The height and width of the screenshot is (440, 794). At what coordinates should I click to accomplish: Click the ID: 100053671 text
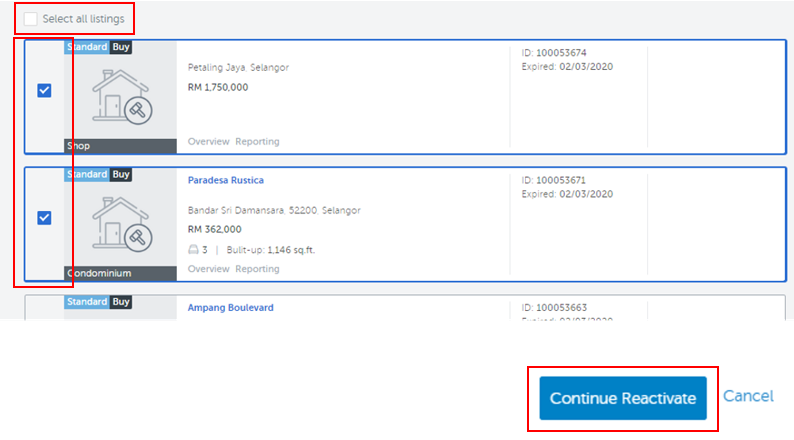[x=553, y=180]
